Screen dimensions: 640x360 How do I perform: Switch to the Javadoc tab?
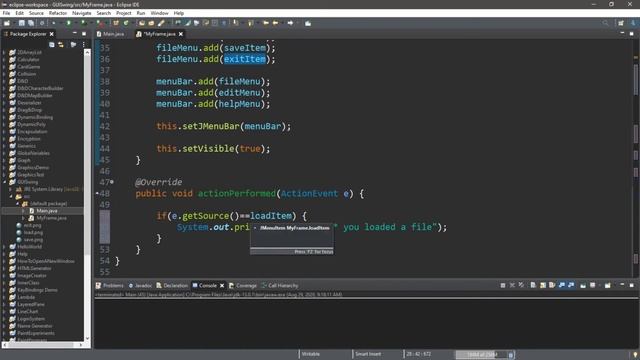(x=140, y=285)
